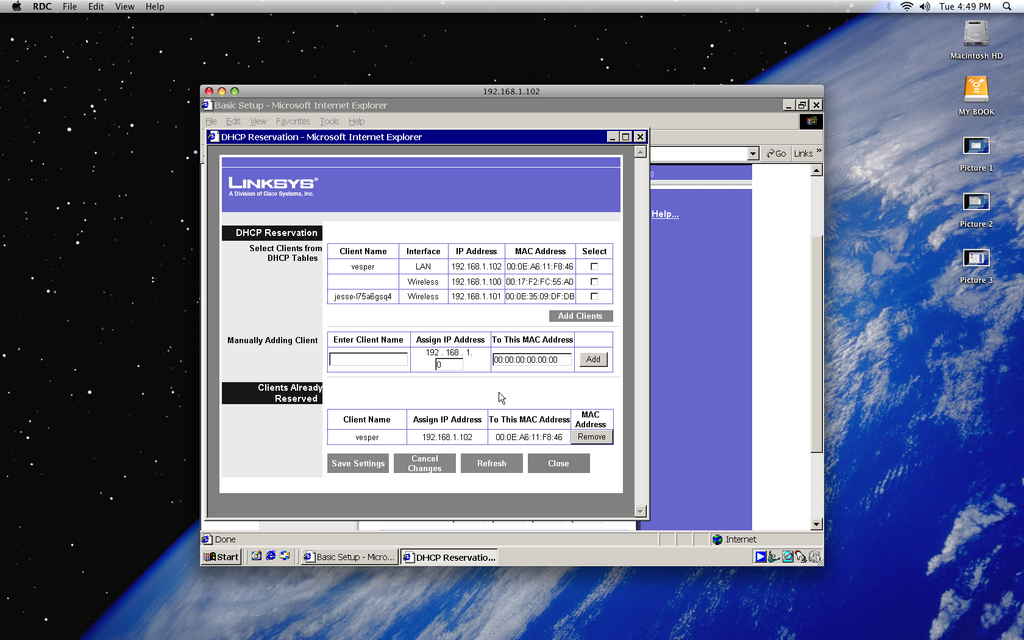Image resolution: width=1024 pixels, height=640 pixels.
Task: Click the Go button in Basic Setup window
Action: [776, 153]
